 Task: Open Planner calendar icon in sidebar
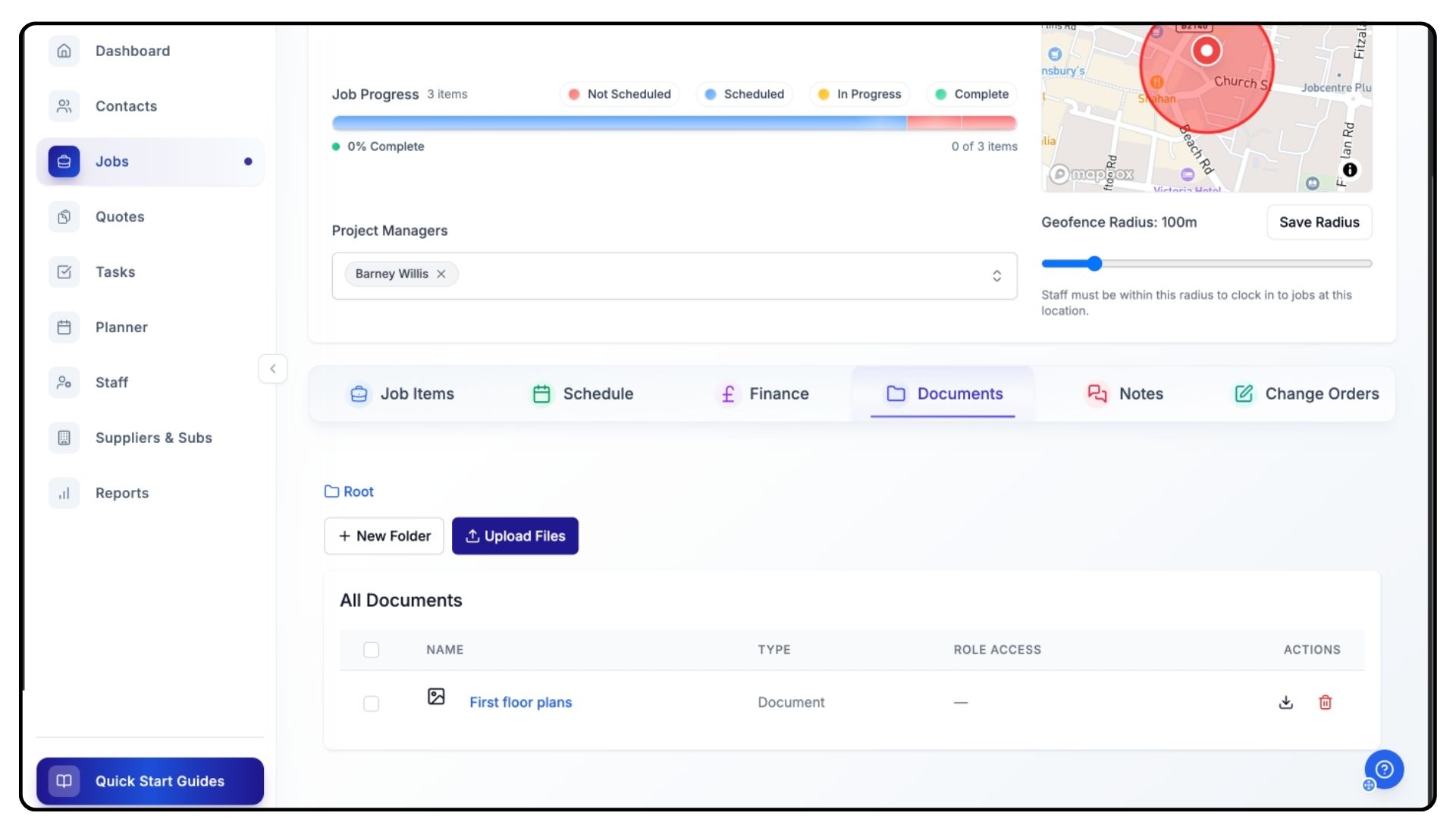[x=64, y=328]
